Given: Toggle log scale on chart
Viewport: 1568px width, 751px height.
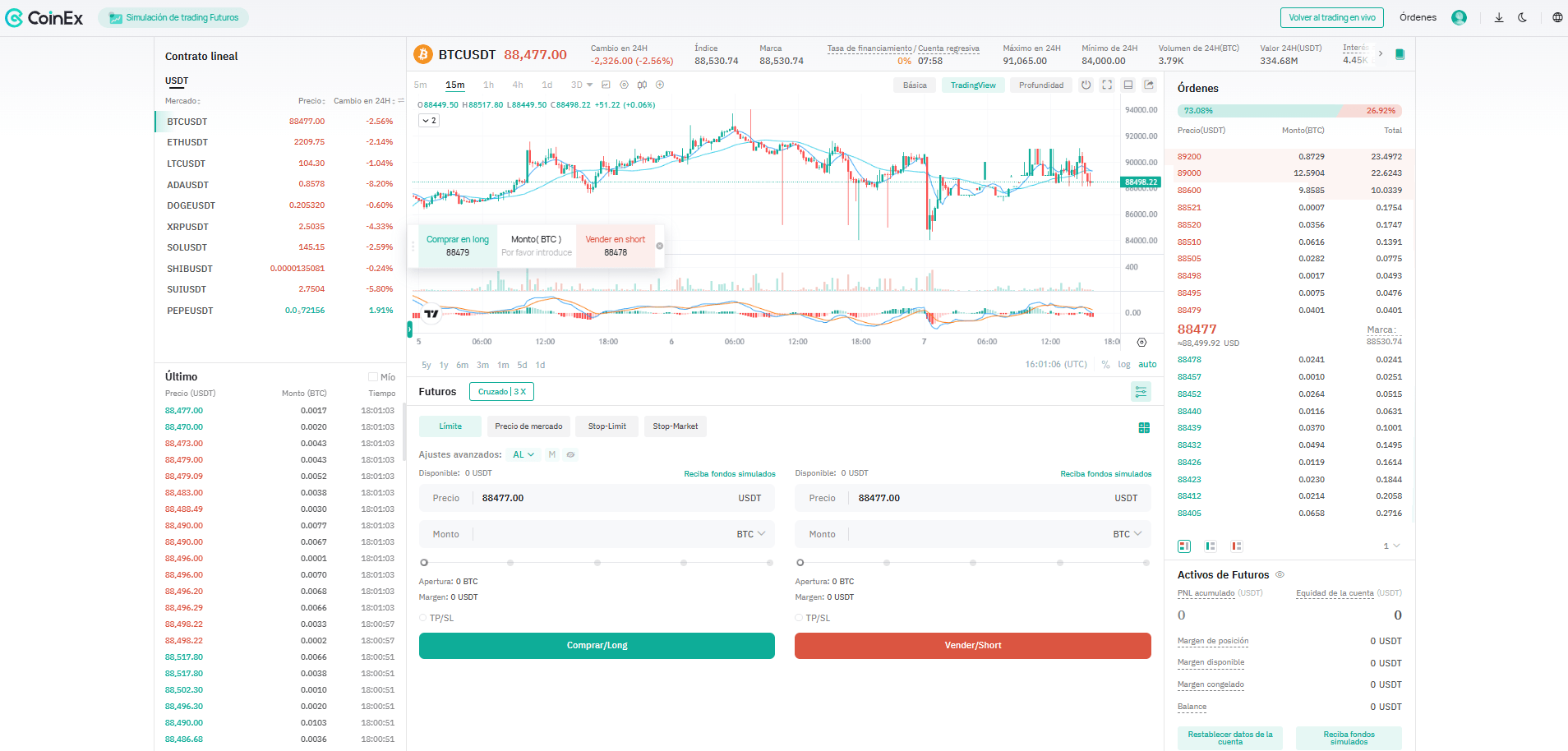Looking at the screenshot, I should (1123, 364).
